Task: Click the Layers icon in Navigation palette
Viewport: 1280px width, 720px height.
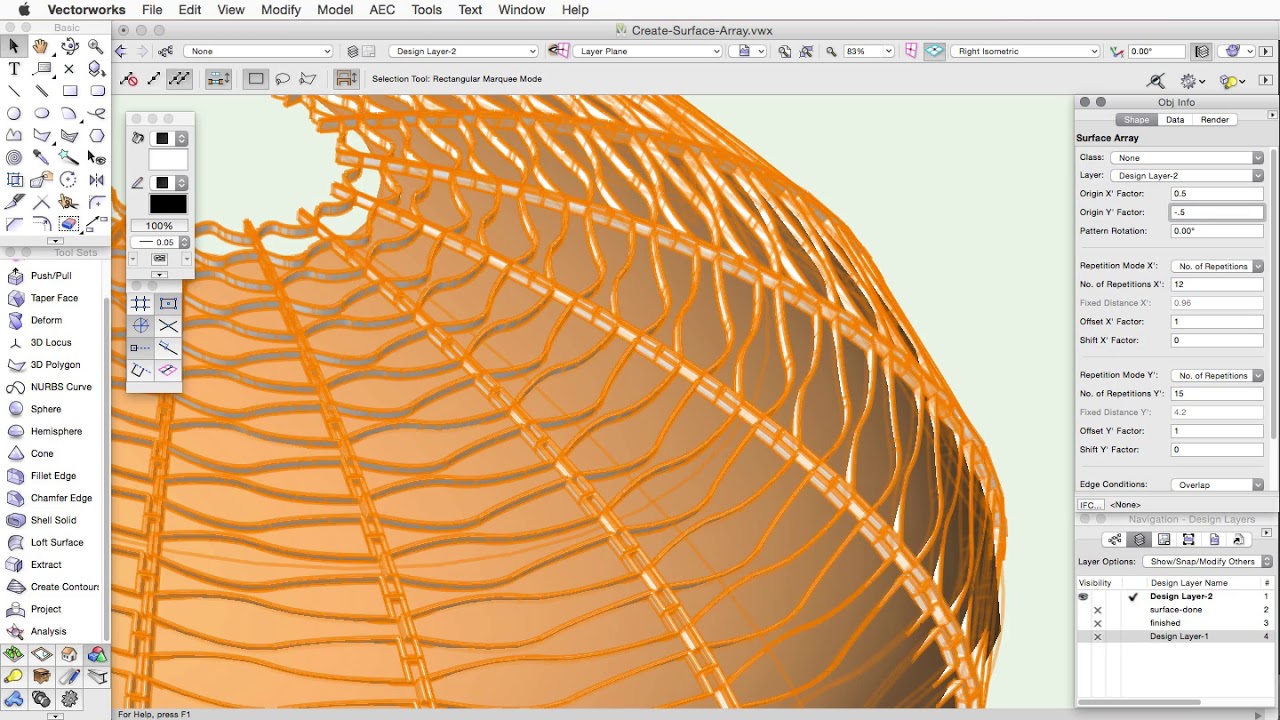Action: tap(1139, 540)
